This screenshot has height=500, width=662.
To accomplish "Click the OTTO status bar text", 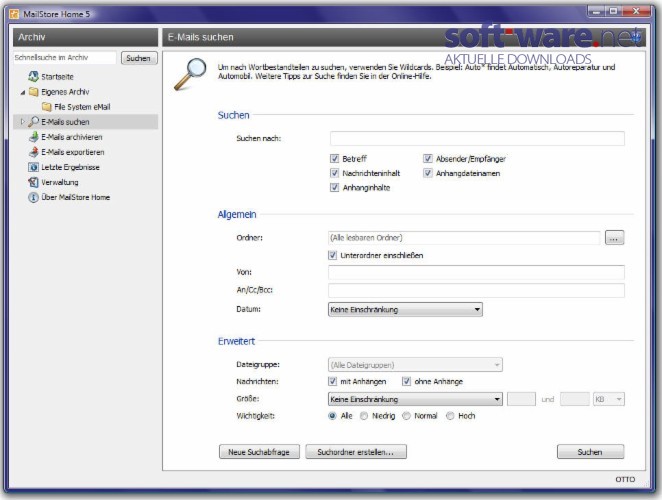I will (x=625, y=479).
